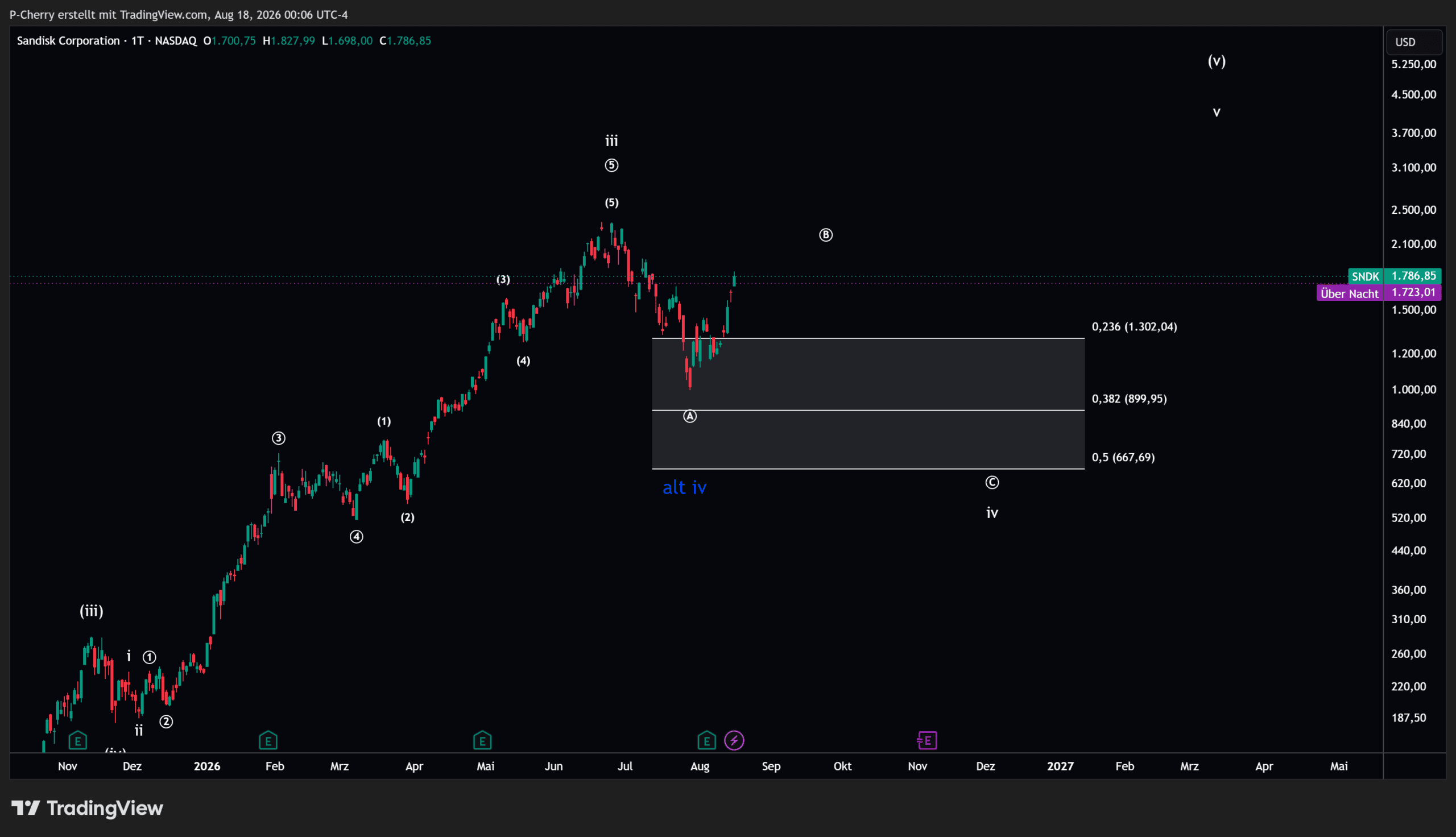Click the '520,00' price axis value
The height and width of the screenshot is (837, 1456).
click(1408, 518)
